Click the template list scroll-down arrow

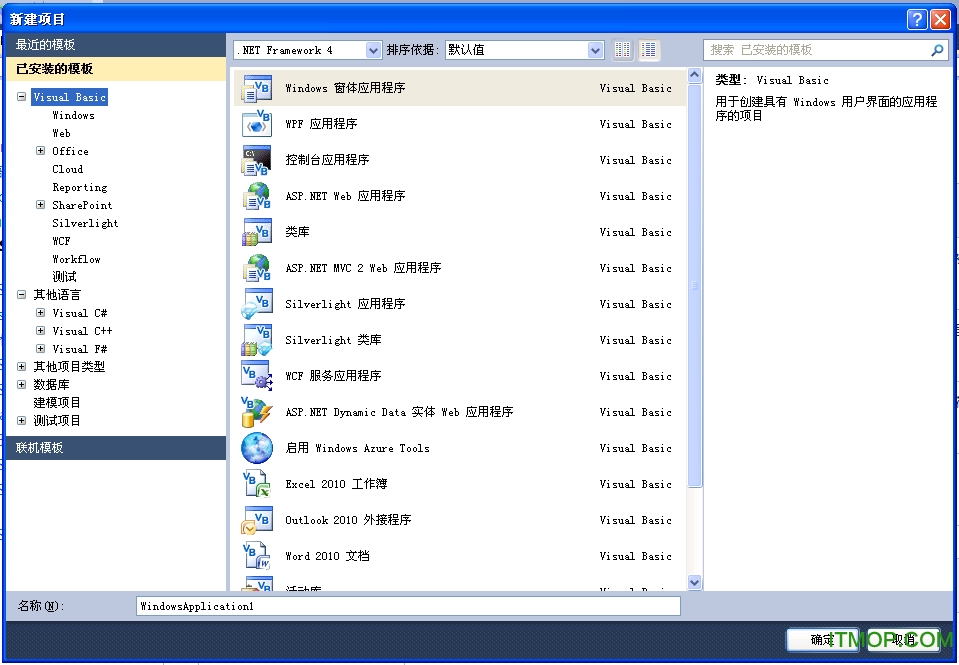tap(694, 582)
